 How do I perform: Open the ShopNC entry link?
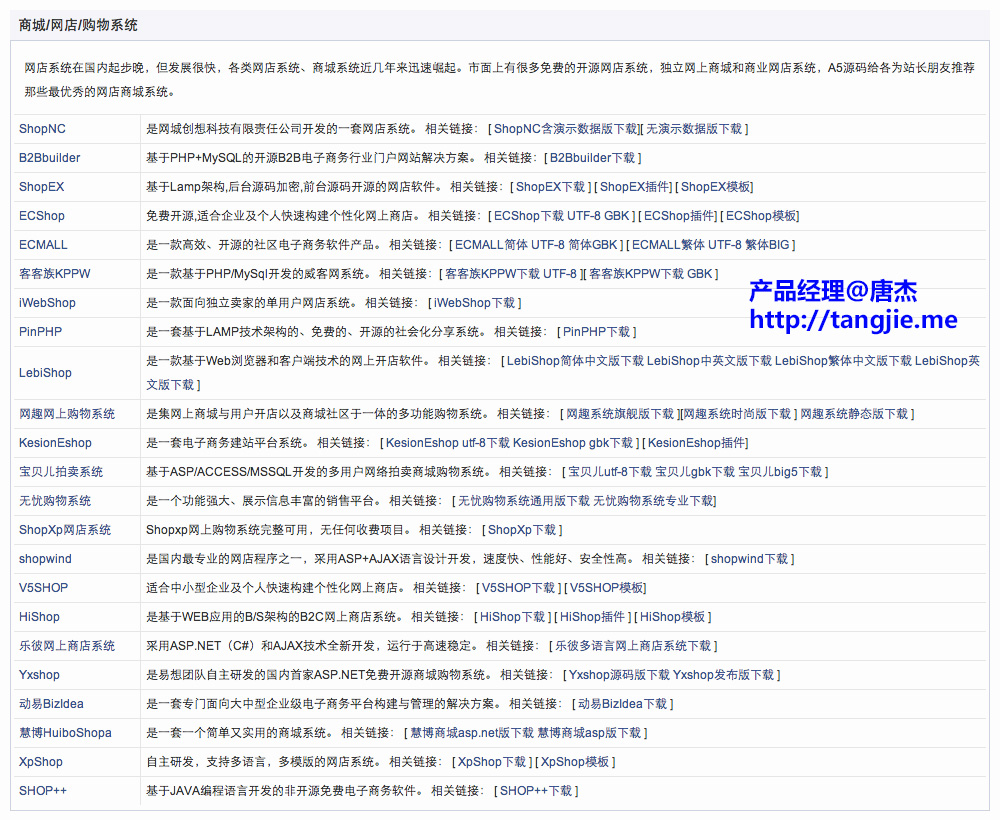coord(42,129)
